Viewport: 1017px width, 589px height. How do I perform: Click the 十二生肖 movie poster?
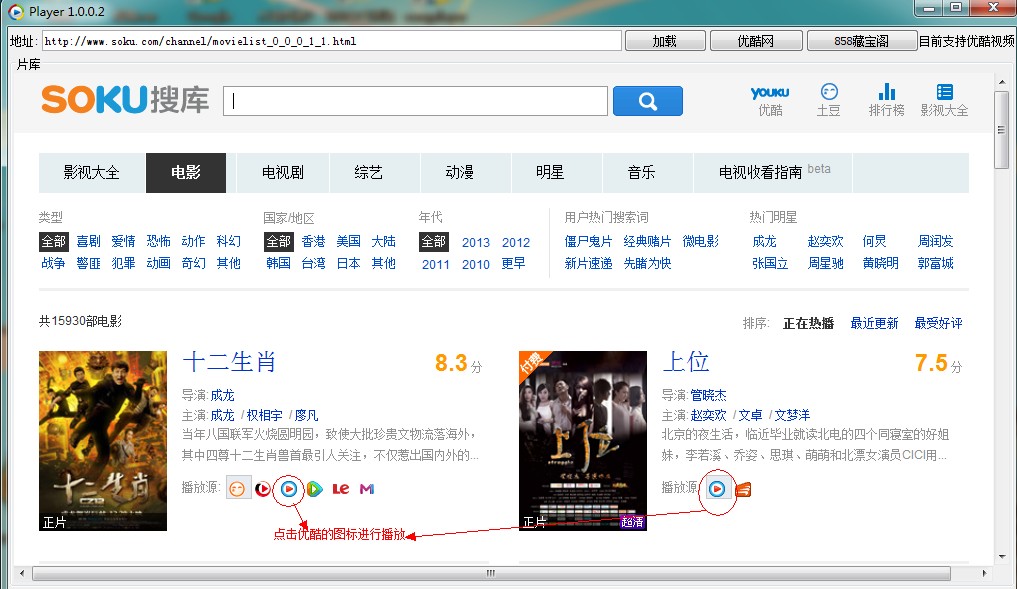coord(102,440)
